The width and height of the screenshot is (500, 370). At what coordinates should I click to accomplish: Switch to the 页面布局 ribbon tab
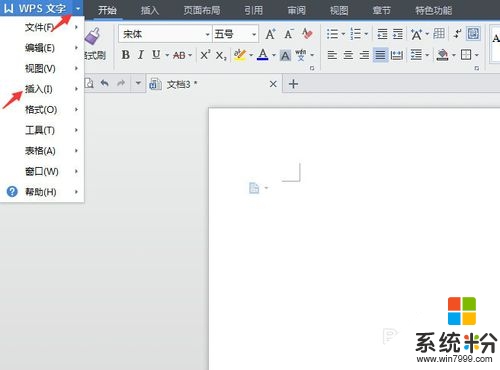pos(202,10)
